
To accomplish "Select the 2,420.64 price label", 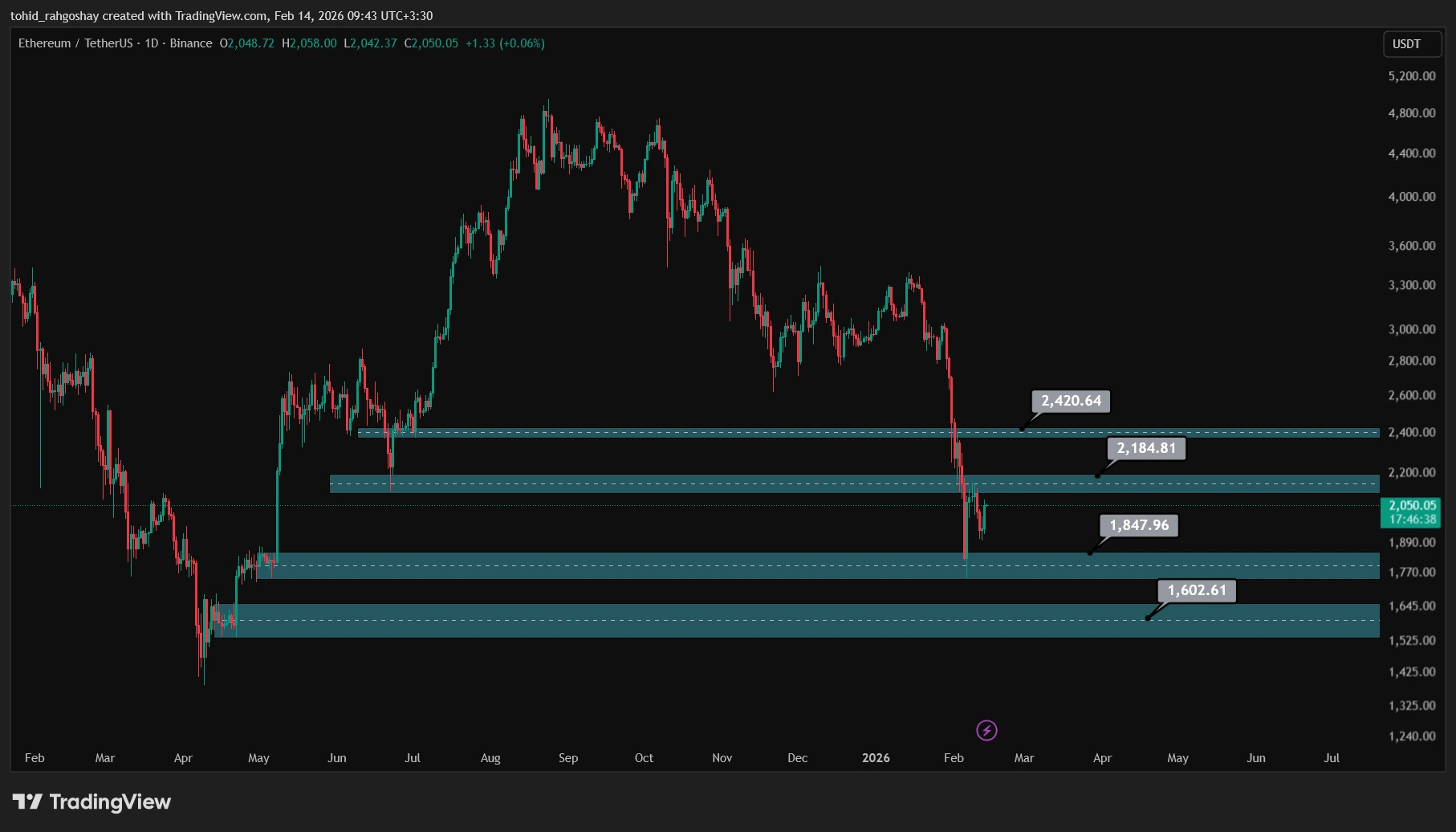I will tap(1071, 401).
